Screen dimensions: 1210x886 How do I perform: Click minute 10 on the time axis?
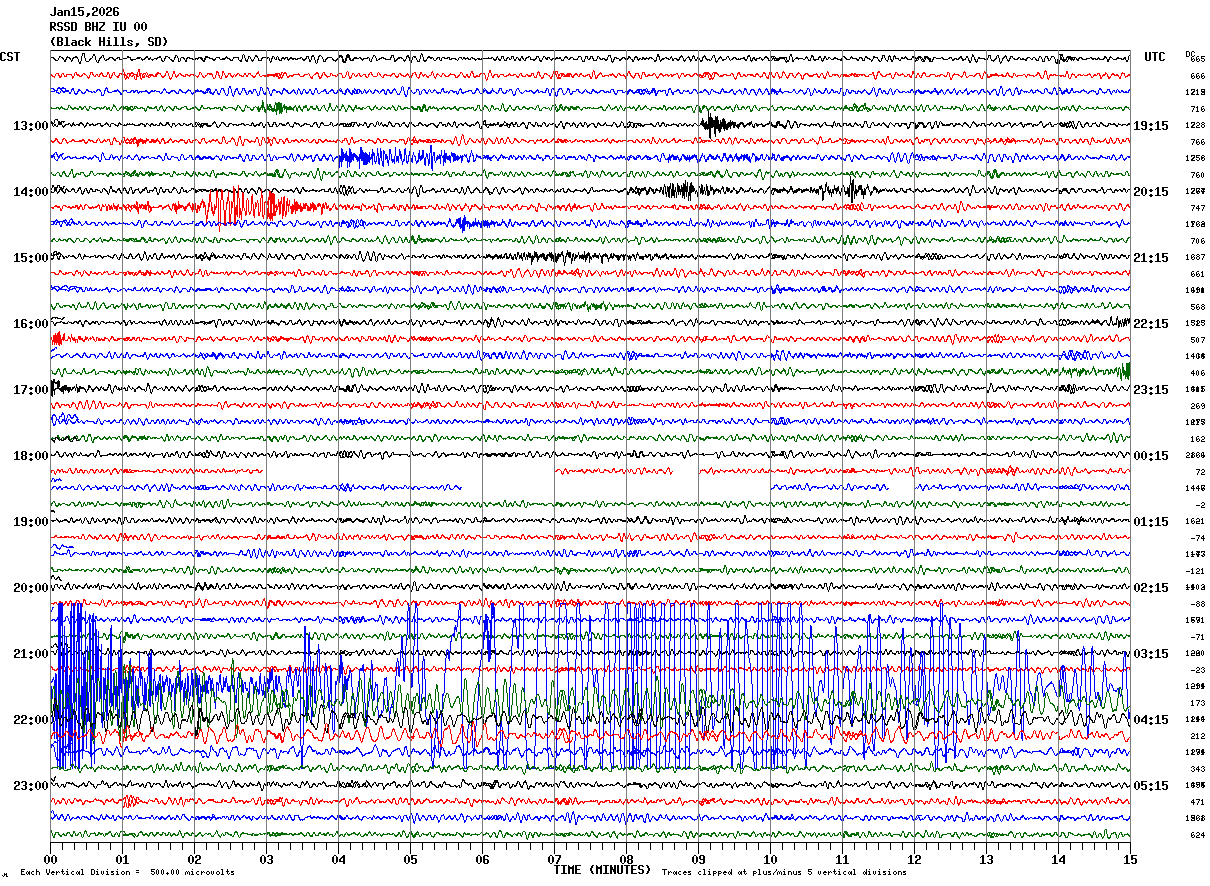coord(770,859)
